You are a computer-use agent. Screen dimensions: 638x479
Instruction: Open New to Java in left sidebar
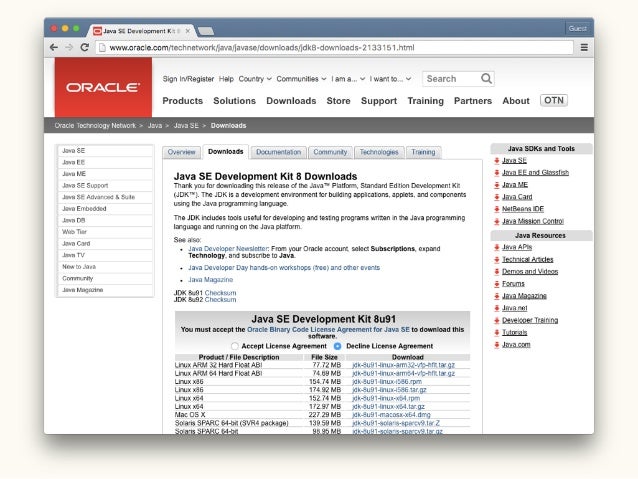tap(105, 267)
